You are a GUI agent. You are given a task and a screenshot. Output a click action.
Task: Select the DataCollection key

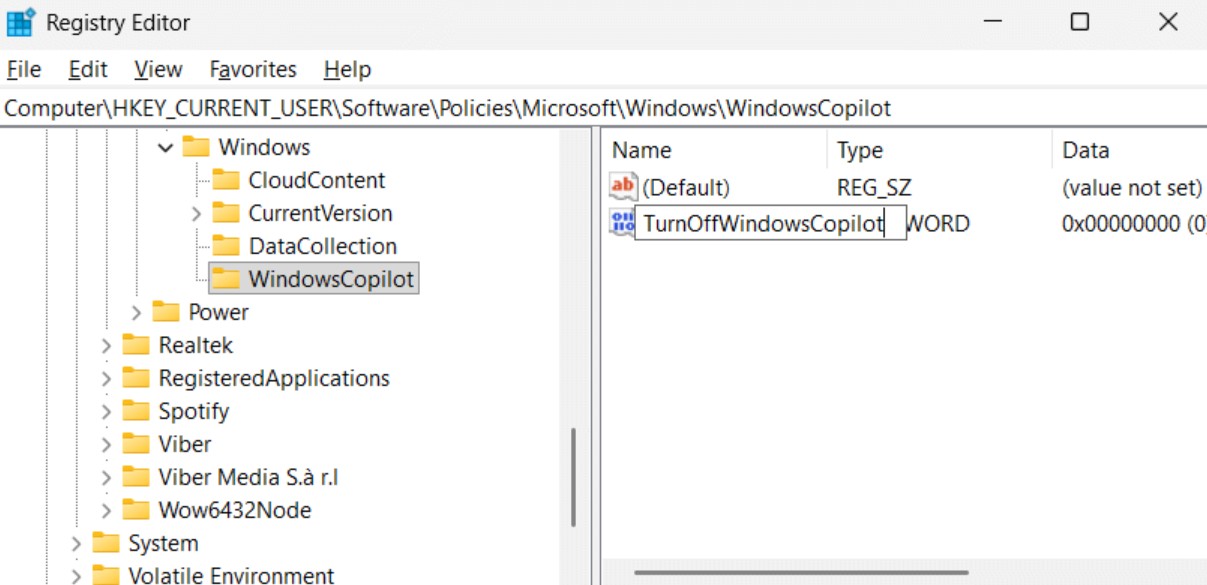(x=322, y=246)
